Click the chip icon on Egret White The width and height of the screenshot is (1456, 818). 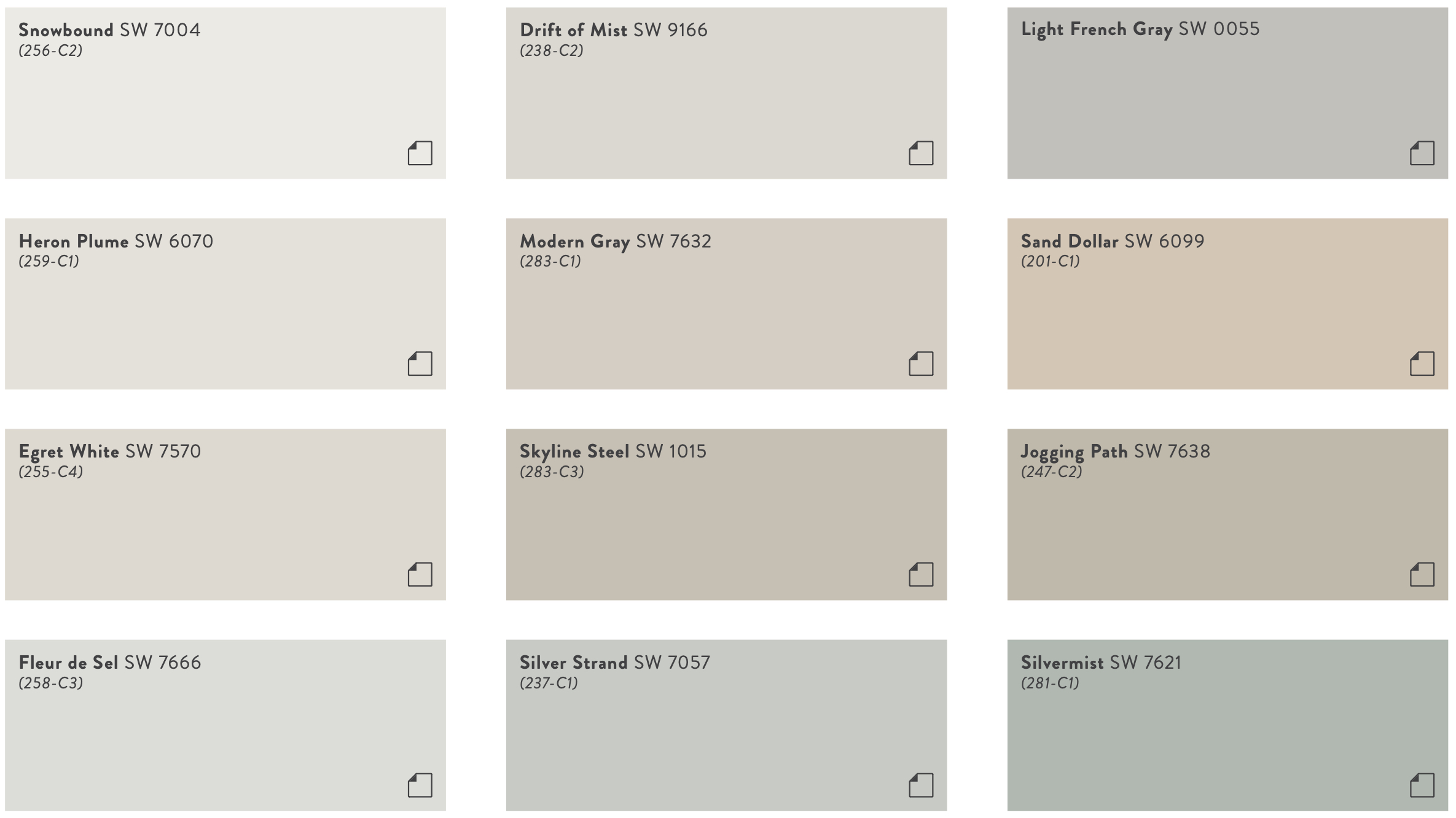click(420, 574)
